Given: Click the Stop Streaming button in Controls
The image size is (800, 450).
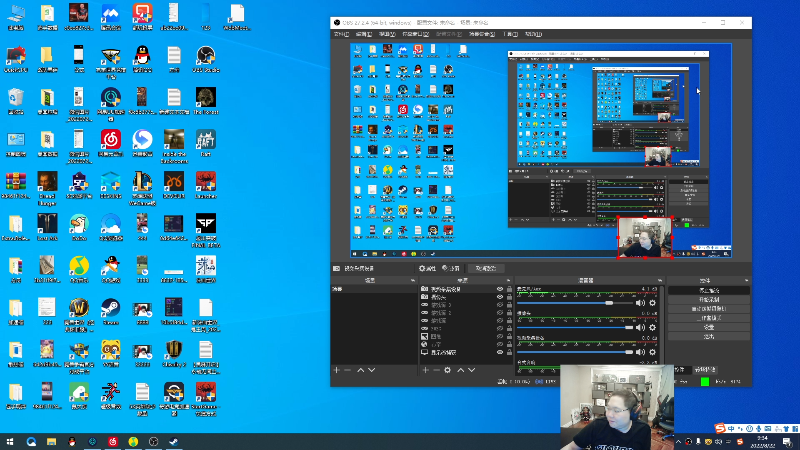Looking at the screenshot, I should tap(709, 290).
